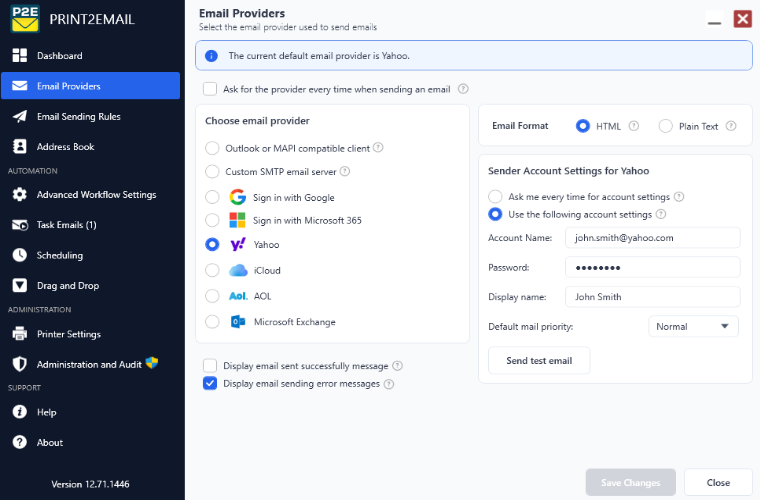Click the About question mark icon
The width and height of the screenshot is (760, 500).
20,442
